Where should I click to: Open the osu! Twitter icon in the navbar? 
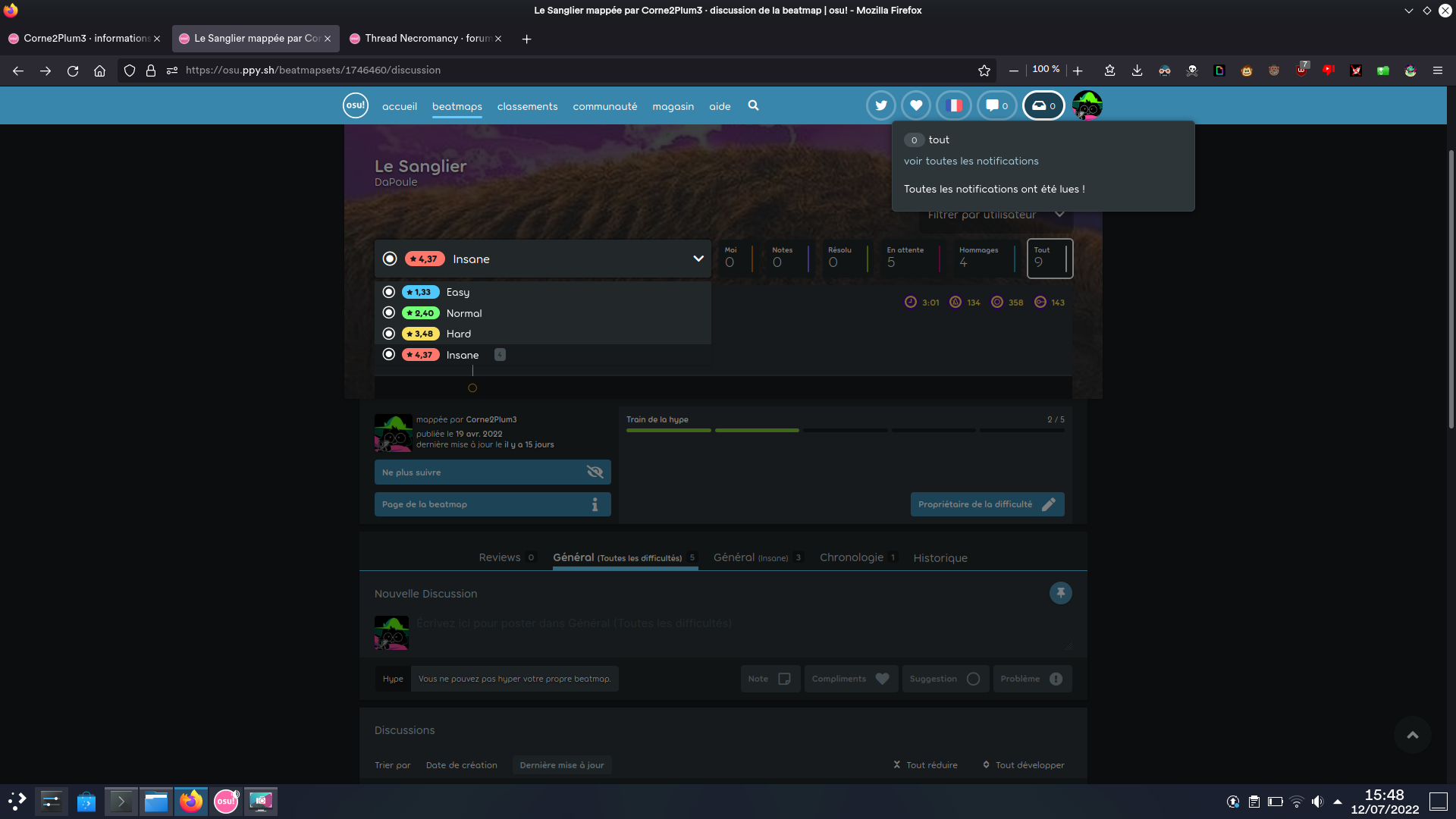click(x=880, y=105)
